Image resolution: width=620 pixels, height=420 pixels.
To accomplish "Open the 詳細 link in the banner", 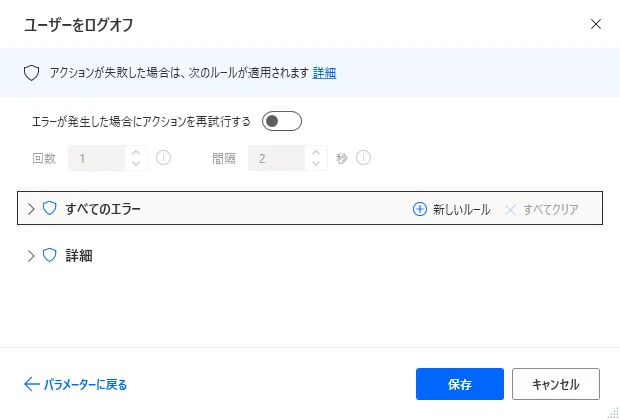I will [324, 73].
